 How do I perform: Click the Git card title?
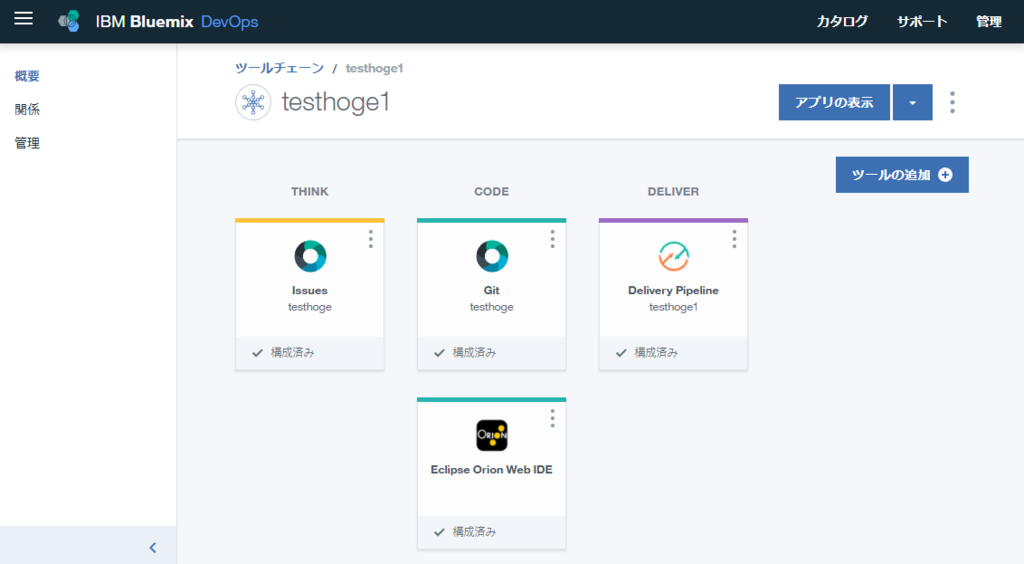(x=492, y=290)
